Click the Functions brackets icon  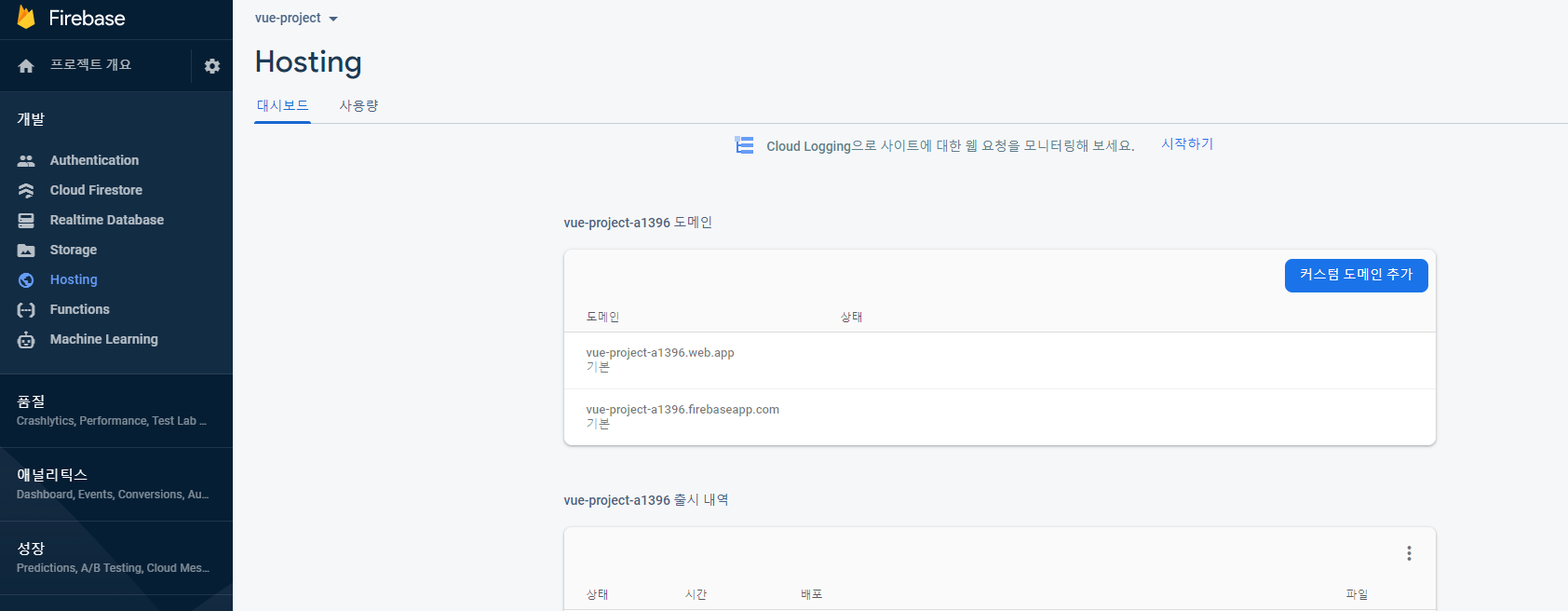point(26,310)
